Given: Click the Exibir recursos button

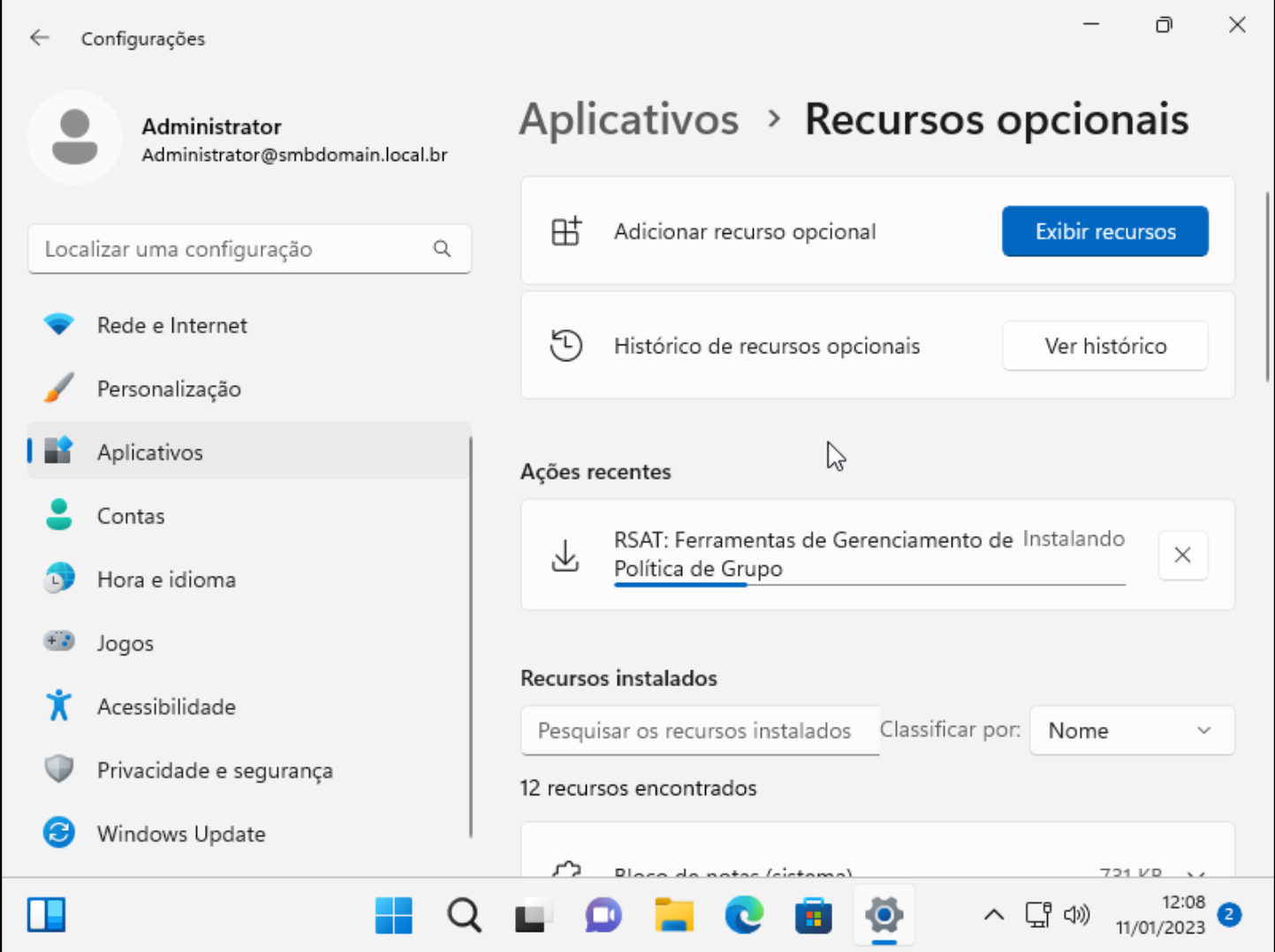Looking at the screenshot, I should pos(1104,231).
